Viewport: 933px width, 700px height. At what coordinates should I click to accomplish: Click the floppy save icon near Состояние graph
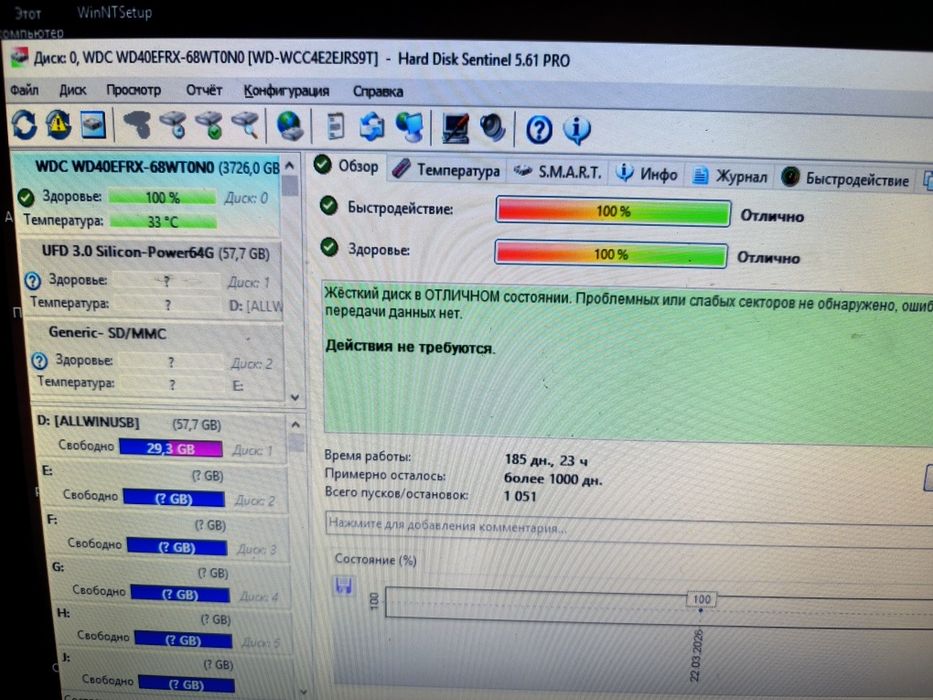(x=344, y=586)
